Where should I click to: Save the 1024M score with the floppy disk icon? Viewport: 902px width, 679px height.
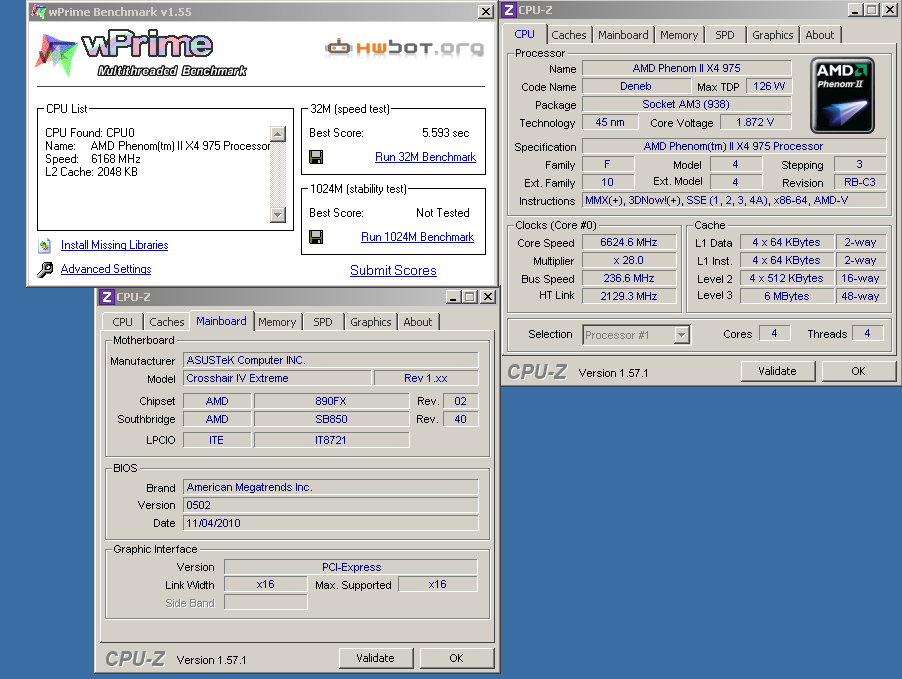point(316,237)
